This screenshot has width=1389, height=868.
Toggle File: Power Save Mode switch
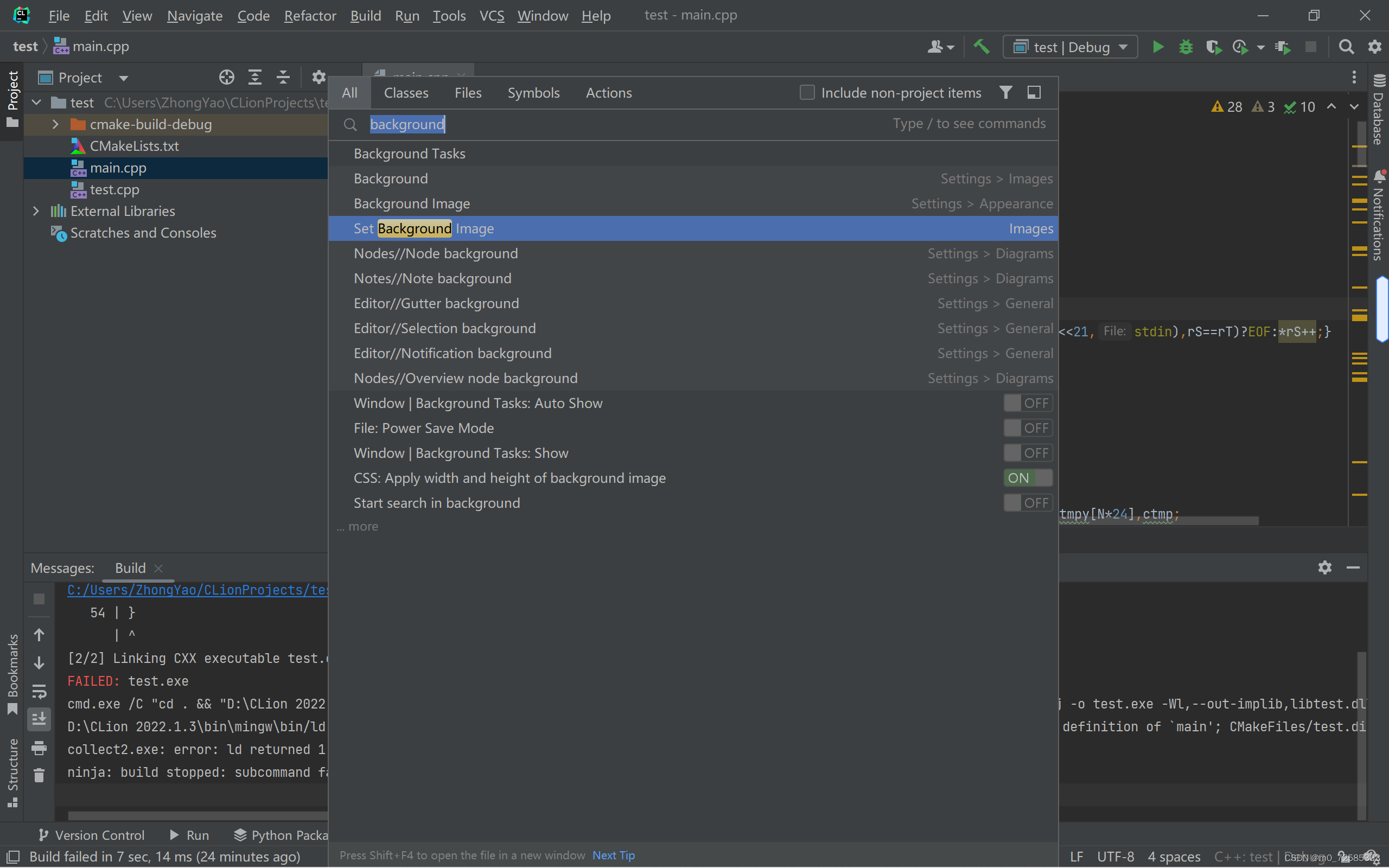pyautogui.click(x=1028, y=428)
